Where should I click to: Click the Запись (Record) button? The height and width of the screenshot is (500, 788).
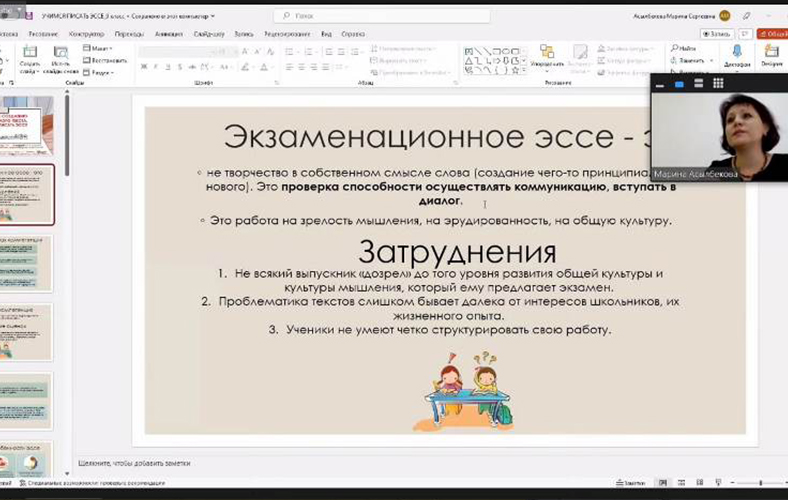(716, 33)
